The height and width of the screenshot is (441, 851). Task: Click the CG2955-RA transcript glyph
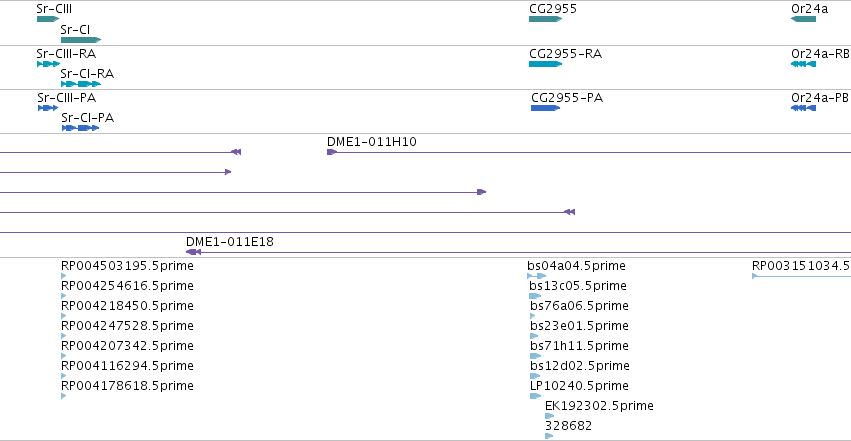[545, 64]
